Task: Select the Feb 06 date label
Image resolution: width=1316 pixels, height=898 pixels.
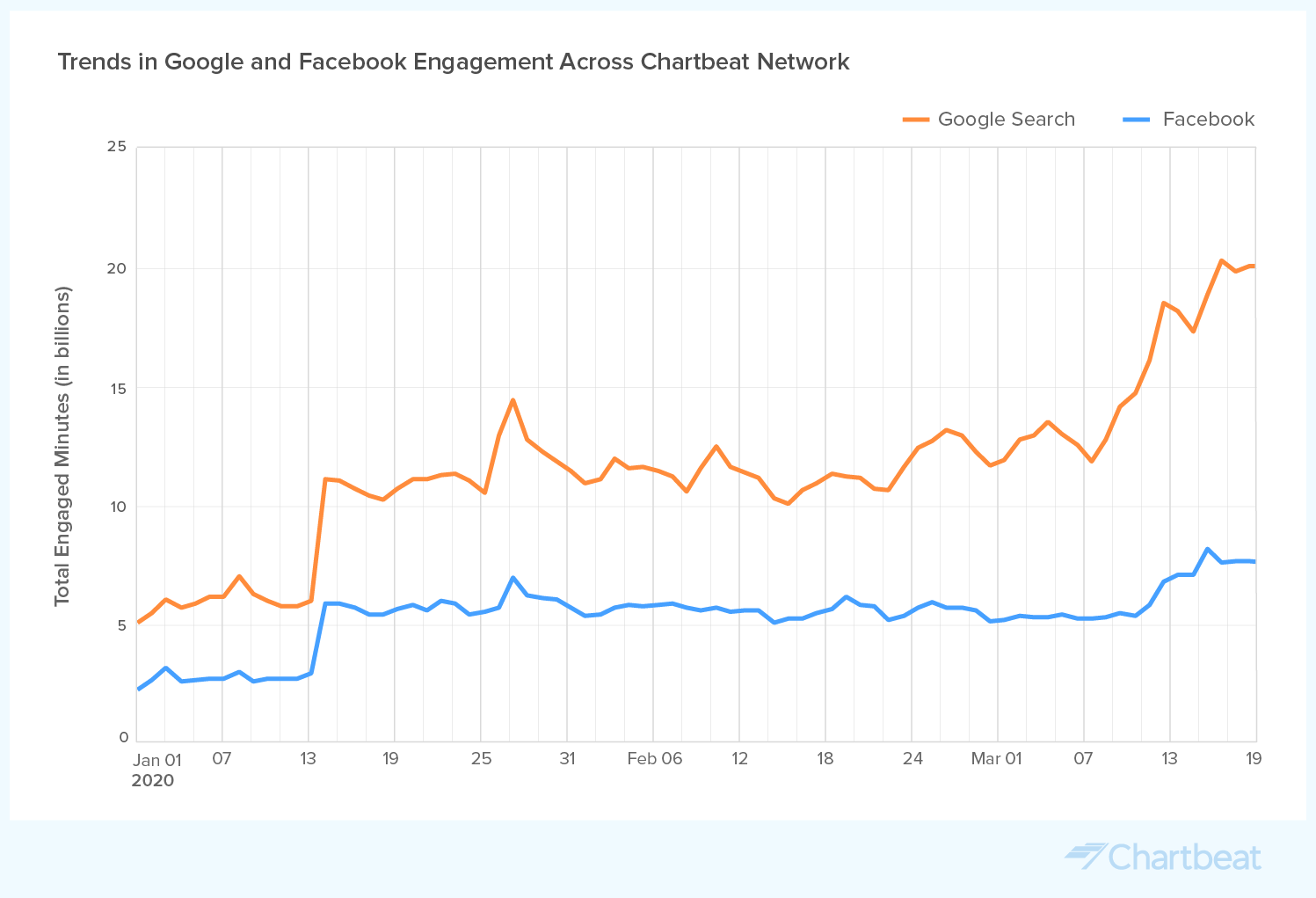Action: click(x=654, y=758)
